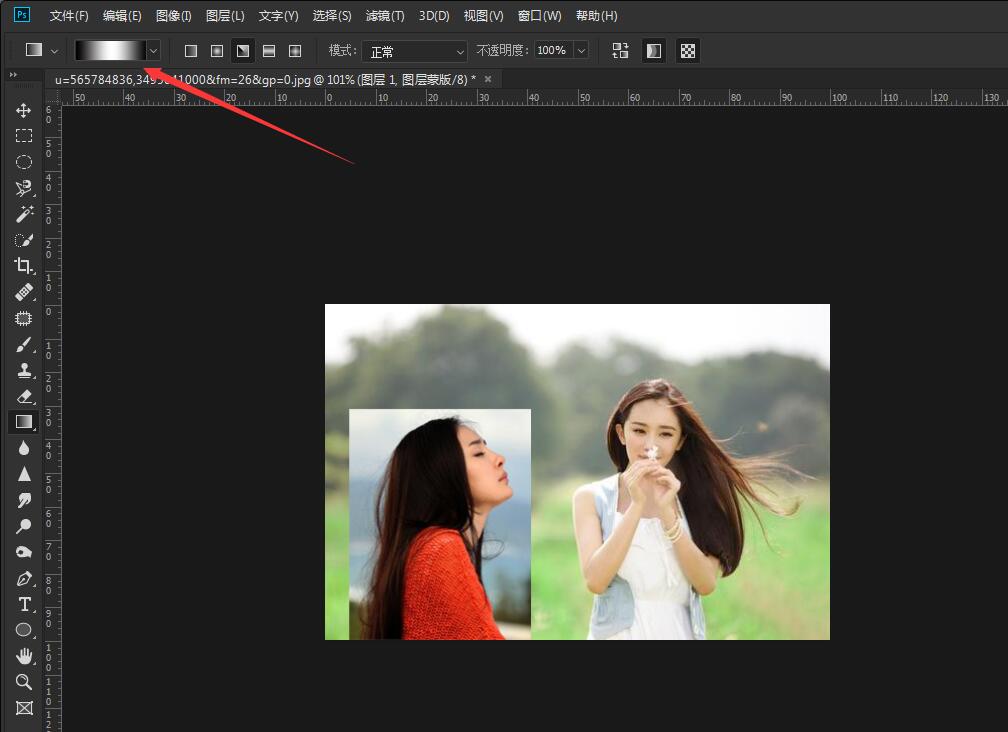Select the Patch tool

point(24,318)
